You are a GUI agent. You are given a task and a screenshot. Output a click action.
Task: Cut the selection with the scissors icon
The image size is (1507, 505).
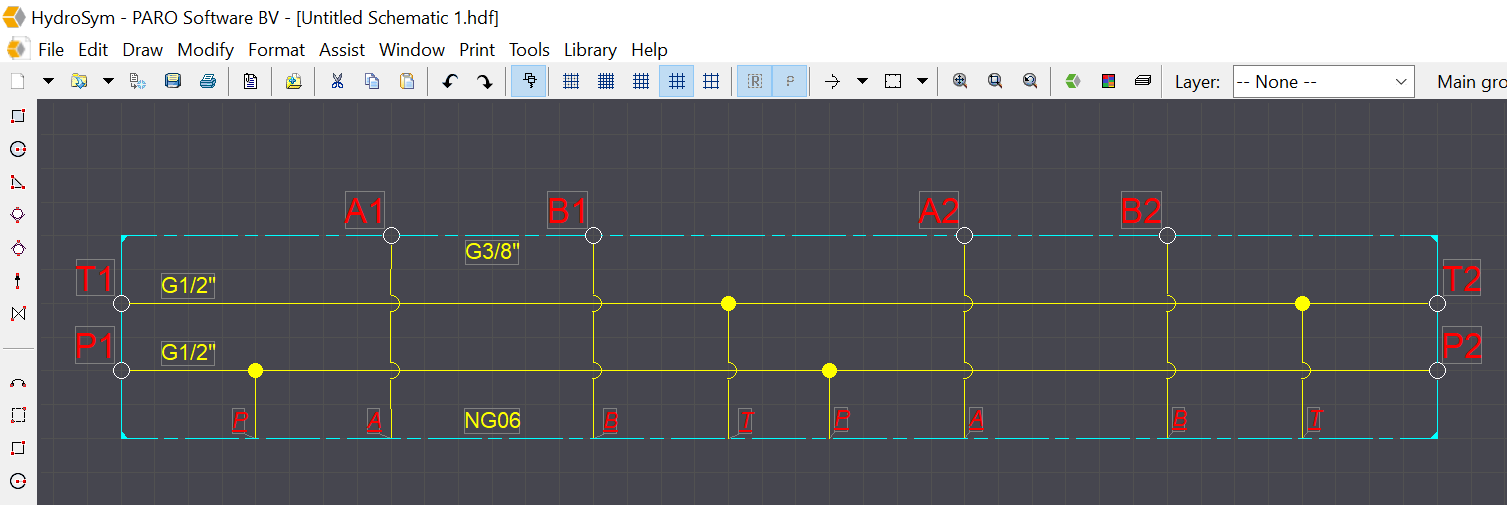[x=337, y=82]
